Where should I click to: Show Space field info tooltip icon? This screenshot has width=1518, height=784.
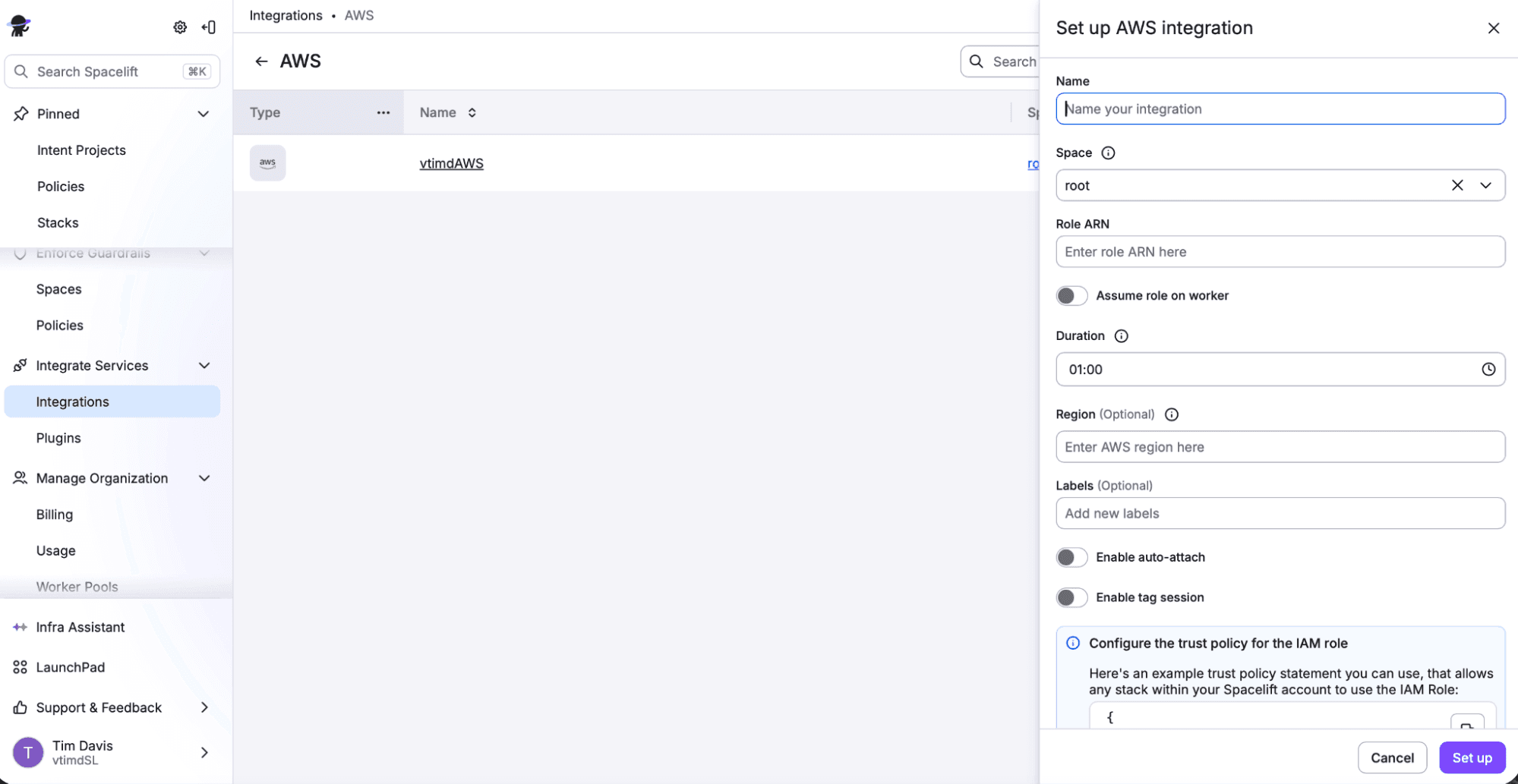coord(1108,153)
